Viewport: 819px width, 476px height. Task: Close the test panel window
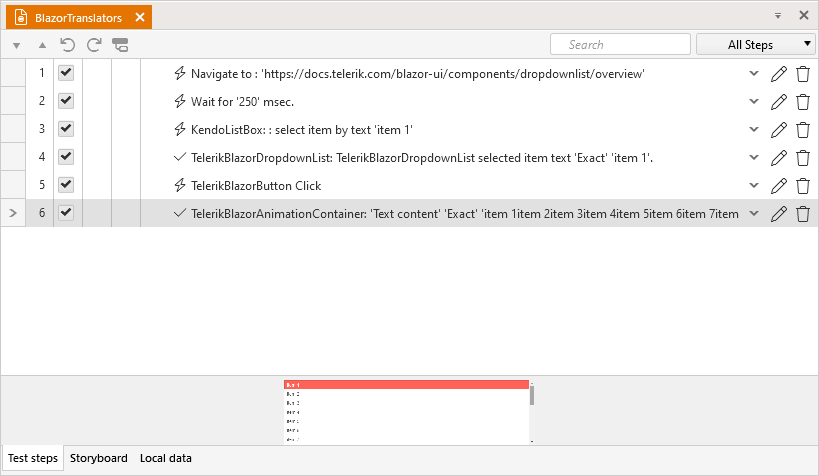click(x=804, y=15)
